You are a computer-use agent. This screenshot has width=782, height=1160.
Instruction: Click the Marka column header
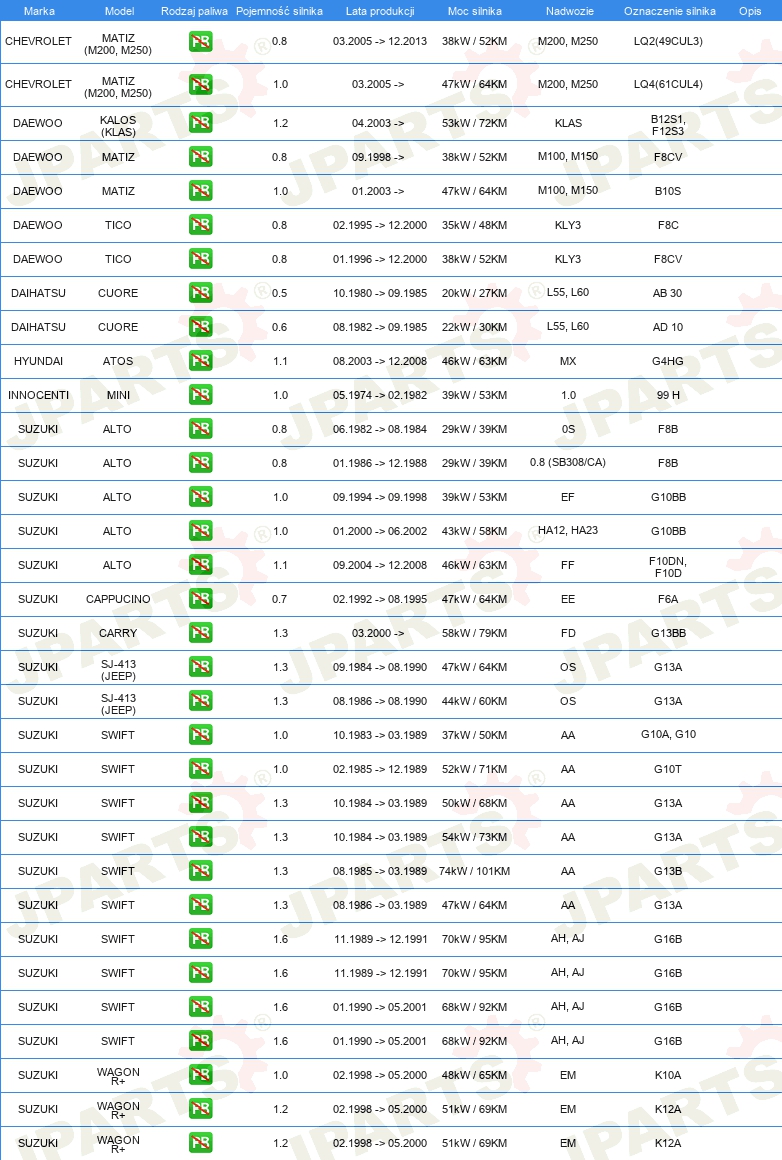(39, 11)
